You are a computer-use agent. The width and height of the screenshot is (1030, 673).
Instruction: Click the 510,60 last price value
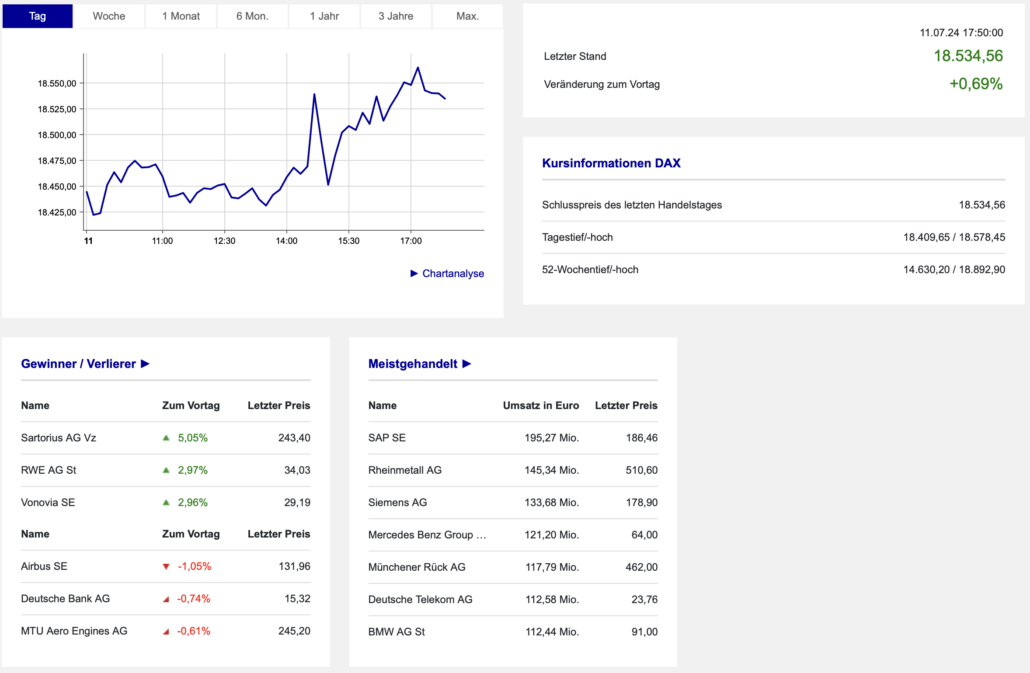(x=642, y=470)
